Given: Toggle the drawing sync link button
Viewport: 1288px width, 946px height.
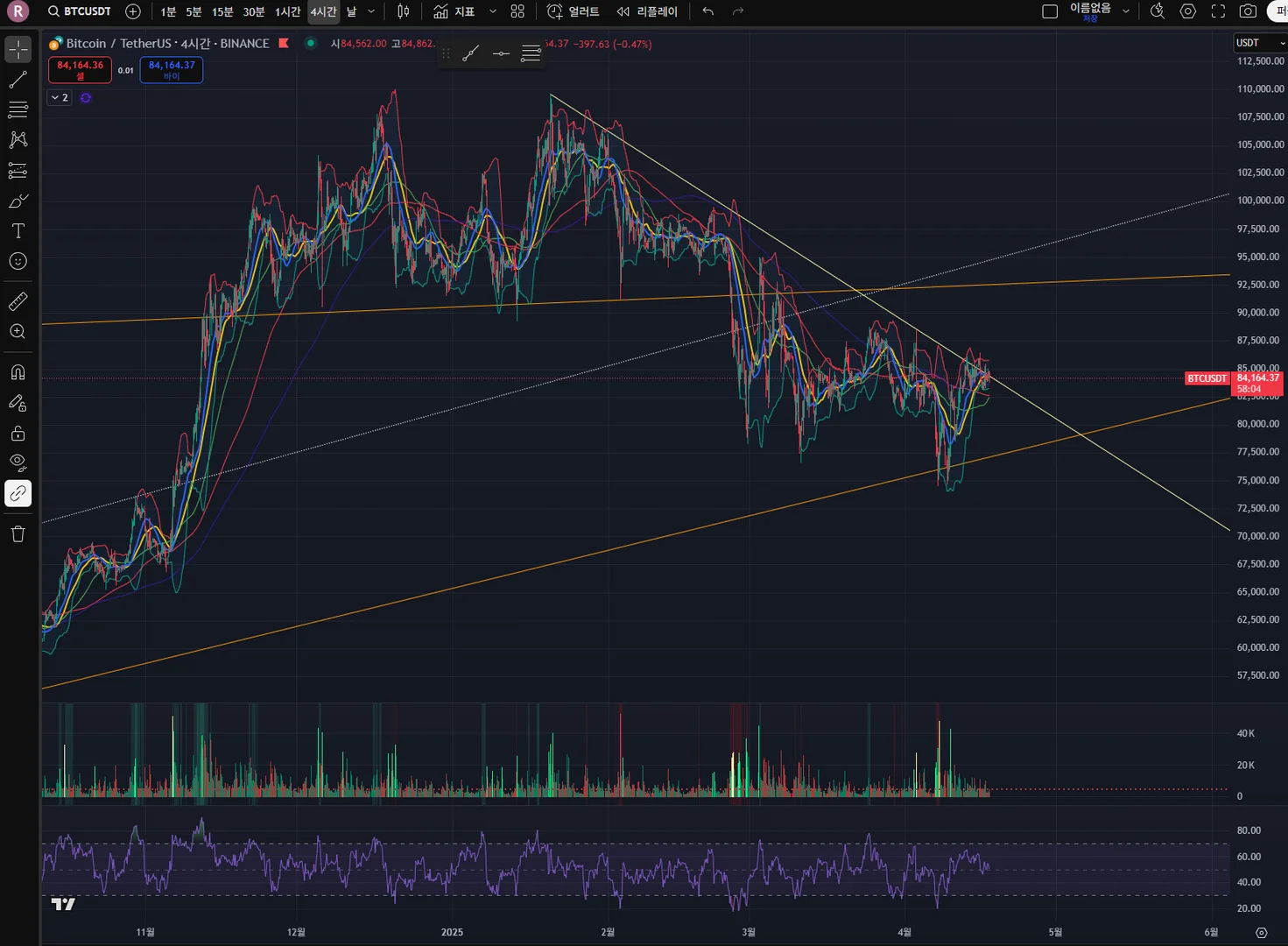Looking at the screenshot, I should pos(18,494).
